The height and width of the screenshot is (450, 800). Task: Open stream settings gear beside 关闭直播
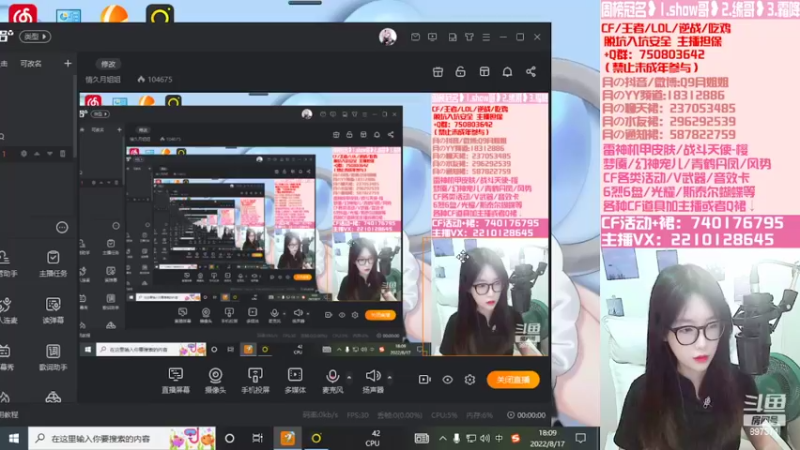pos(470,380)
